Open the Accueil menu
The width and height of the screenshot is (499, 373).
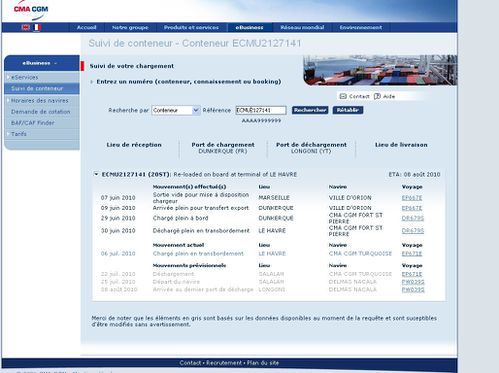(86, 27)
